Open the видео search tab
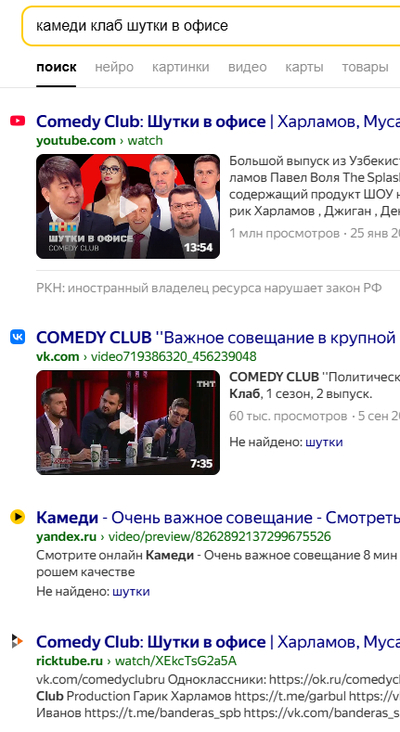The image size is (400, 732). tap(247, 67)
